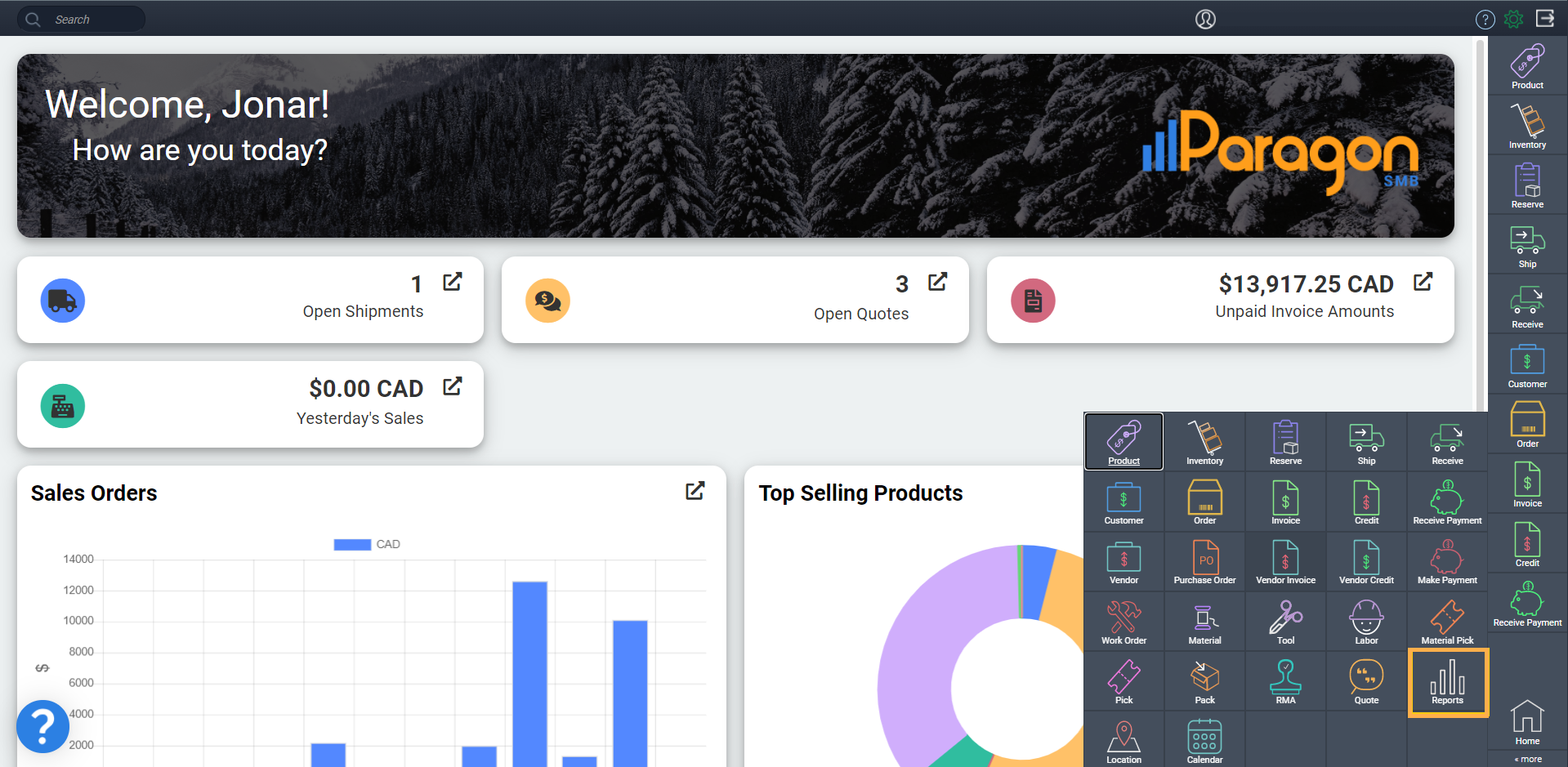Viewport: 1568px width, 767px height.
Task: Click the orange chat icon on Open Quotes
Action: (x=547, y=301)
